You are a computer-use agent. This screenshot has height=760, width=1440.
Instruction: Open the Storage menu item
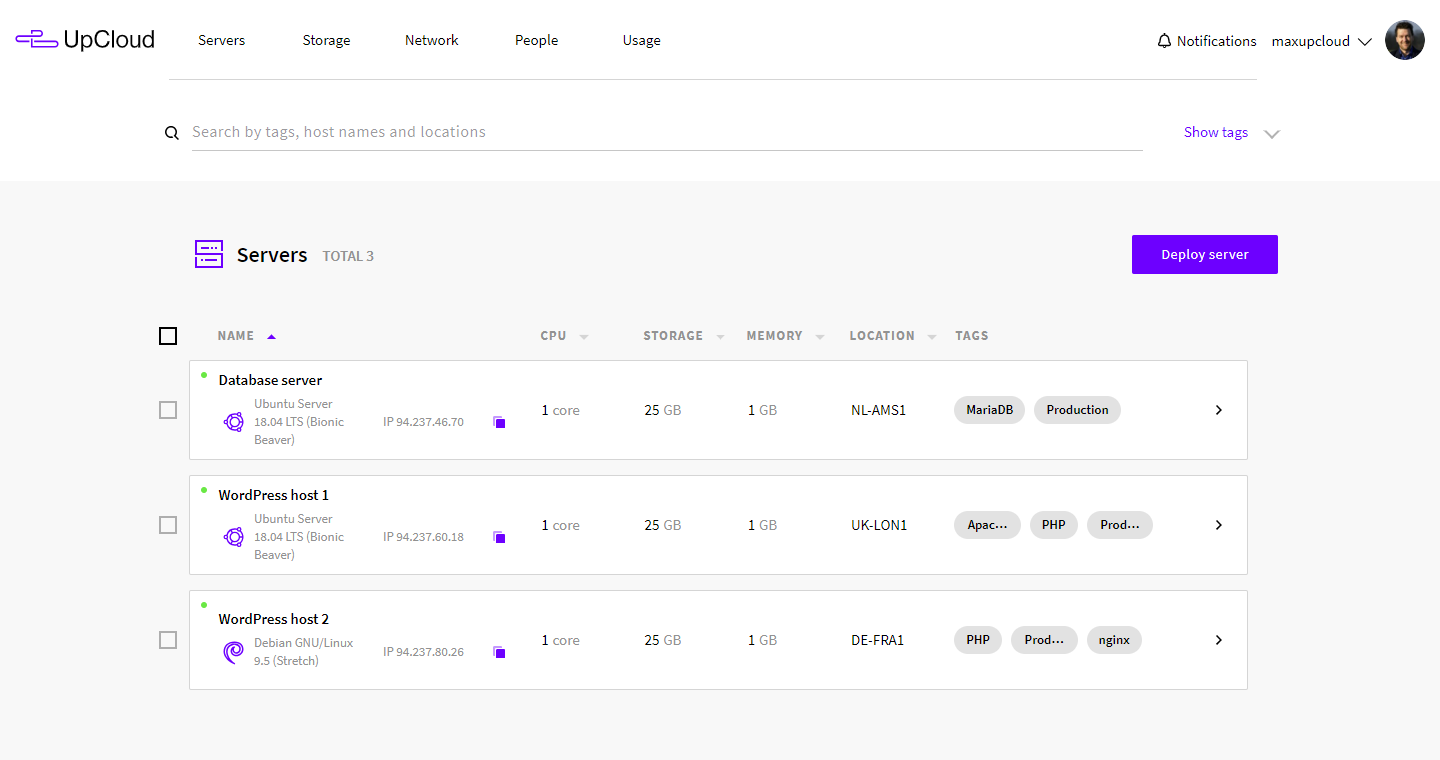[x=326, y=40]
